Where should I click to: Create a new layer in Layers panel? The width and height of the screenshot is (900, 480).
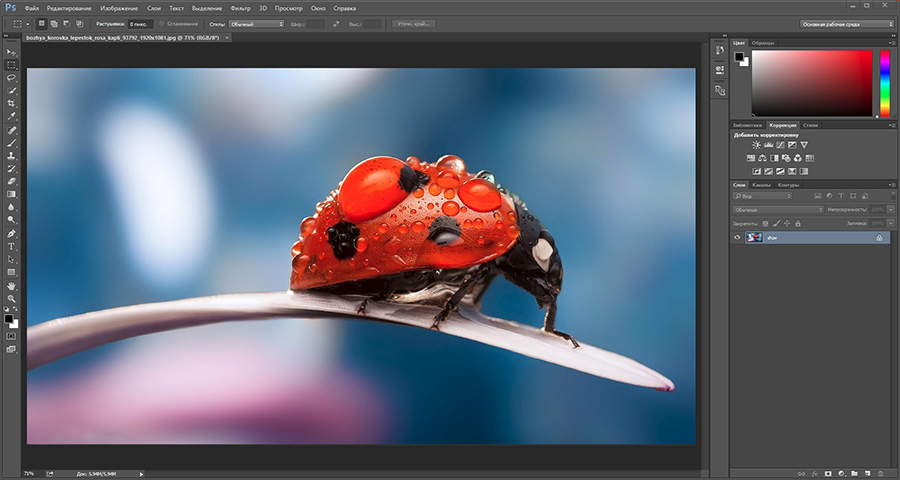point(867,474)
